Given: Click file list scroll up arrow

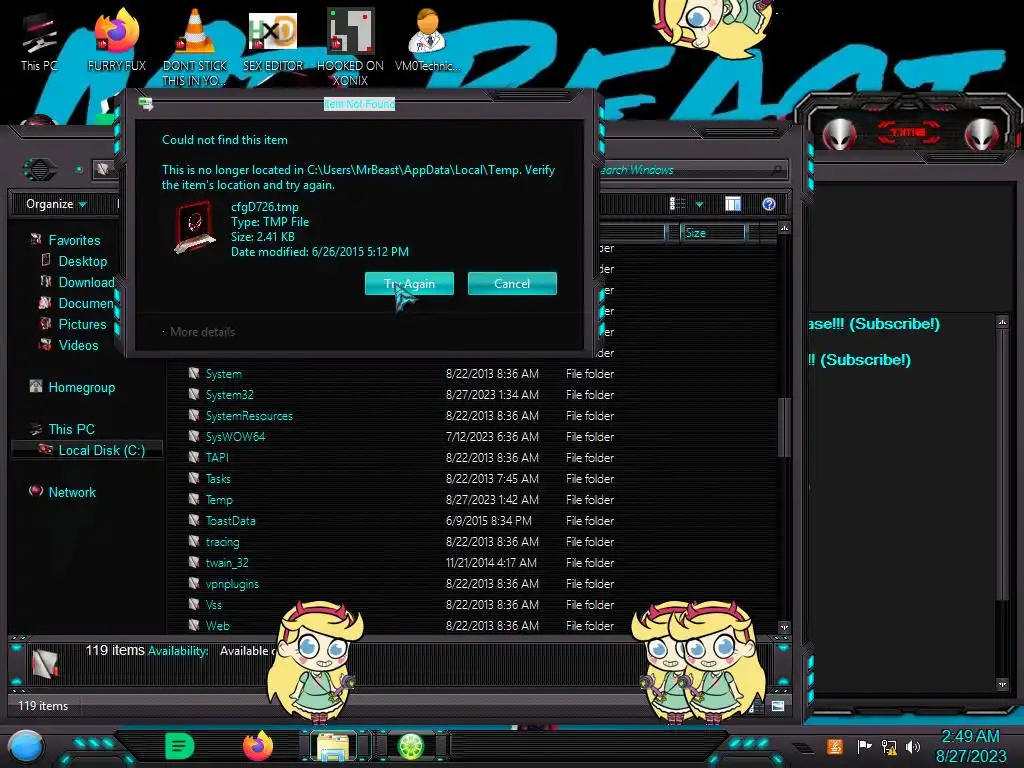Looking at the screenshot, I should pos(784,228).
